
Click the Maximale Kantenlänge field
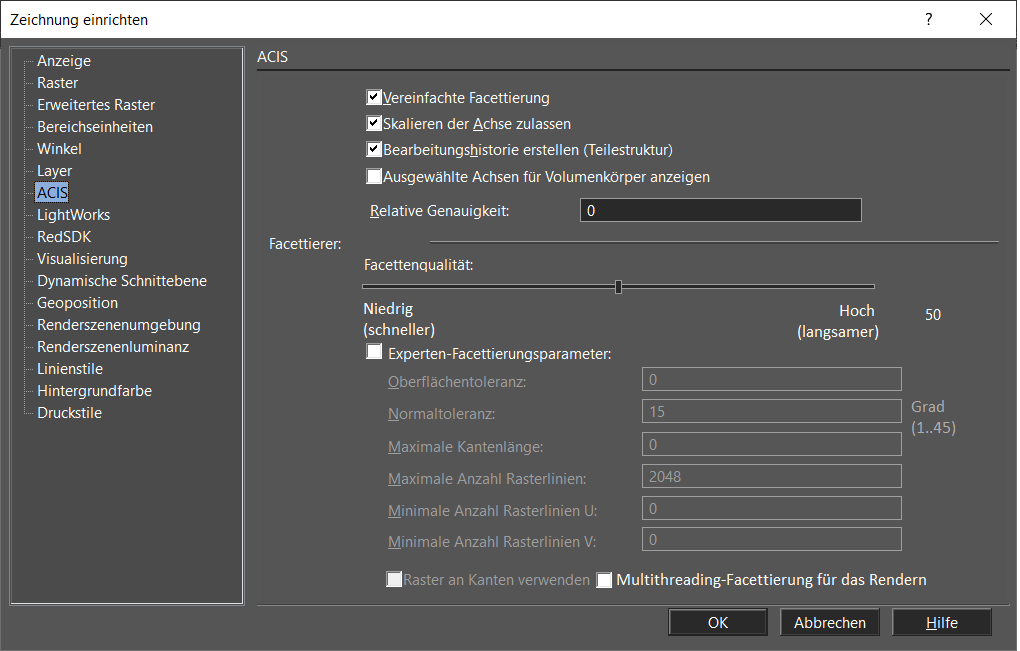point(772,444)
